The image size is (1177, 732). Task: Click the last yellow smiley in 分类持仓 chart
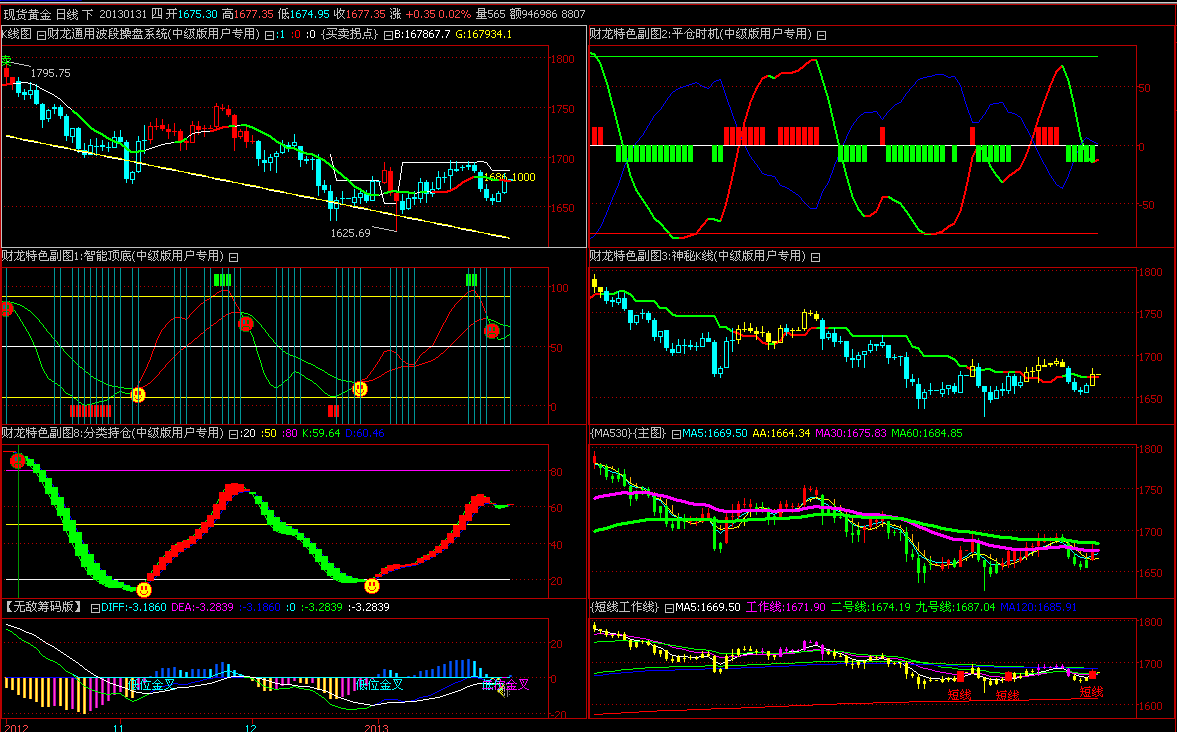[x=372, y=585]
